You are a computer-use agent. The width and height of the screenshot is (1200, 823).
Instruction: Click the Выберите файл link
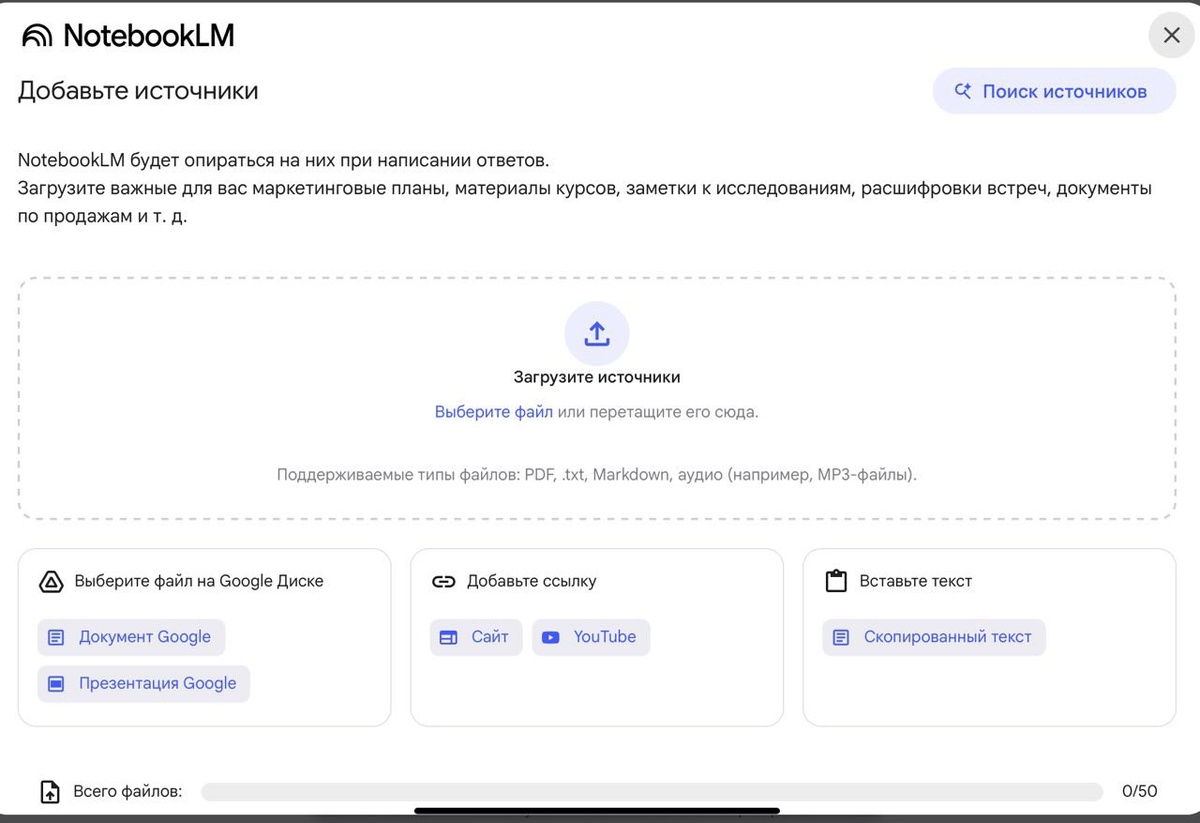coord(493,412)
